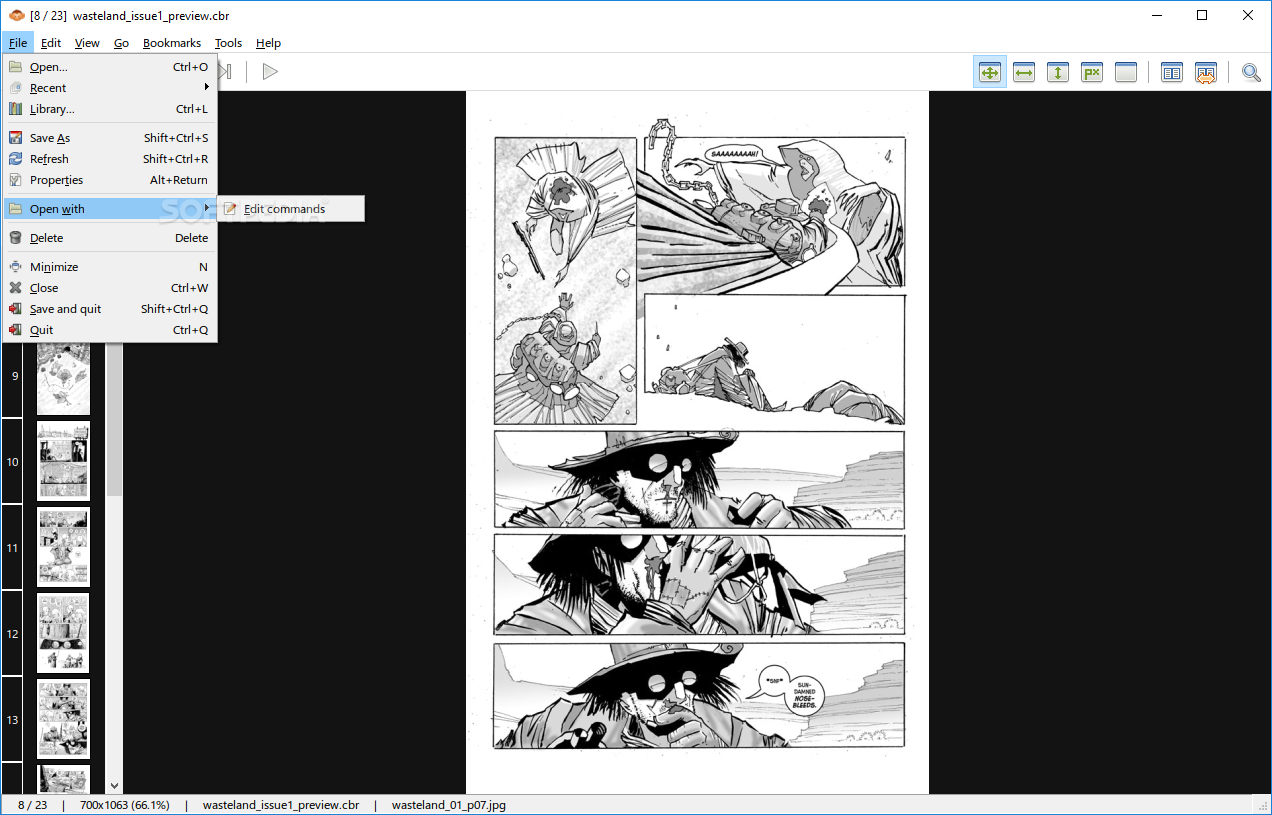The image size is (1272, 815).
Task: Choose Close menu entry
Action: click(x=110, y=288)
